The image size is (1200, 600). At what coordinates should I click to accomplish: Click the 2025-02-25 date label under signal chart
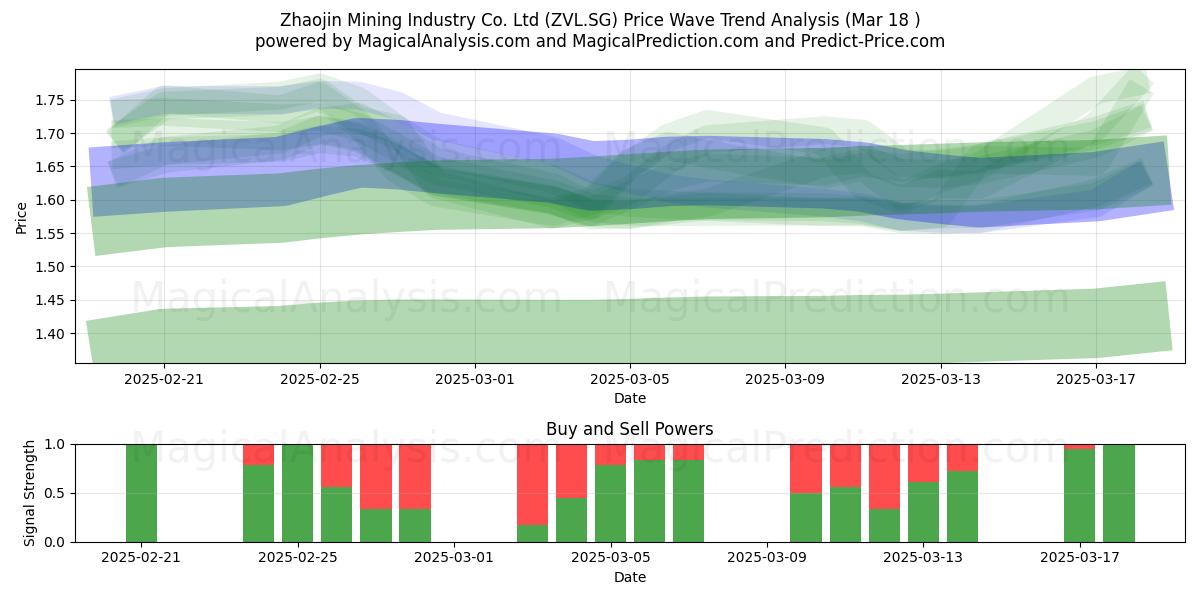pos(298,558)
